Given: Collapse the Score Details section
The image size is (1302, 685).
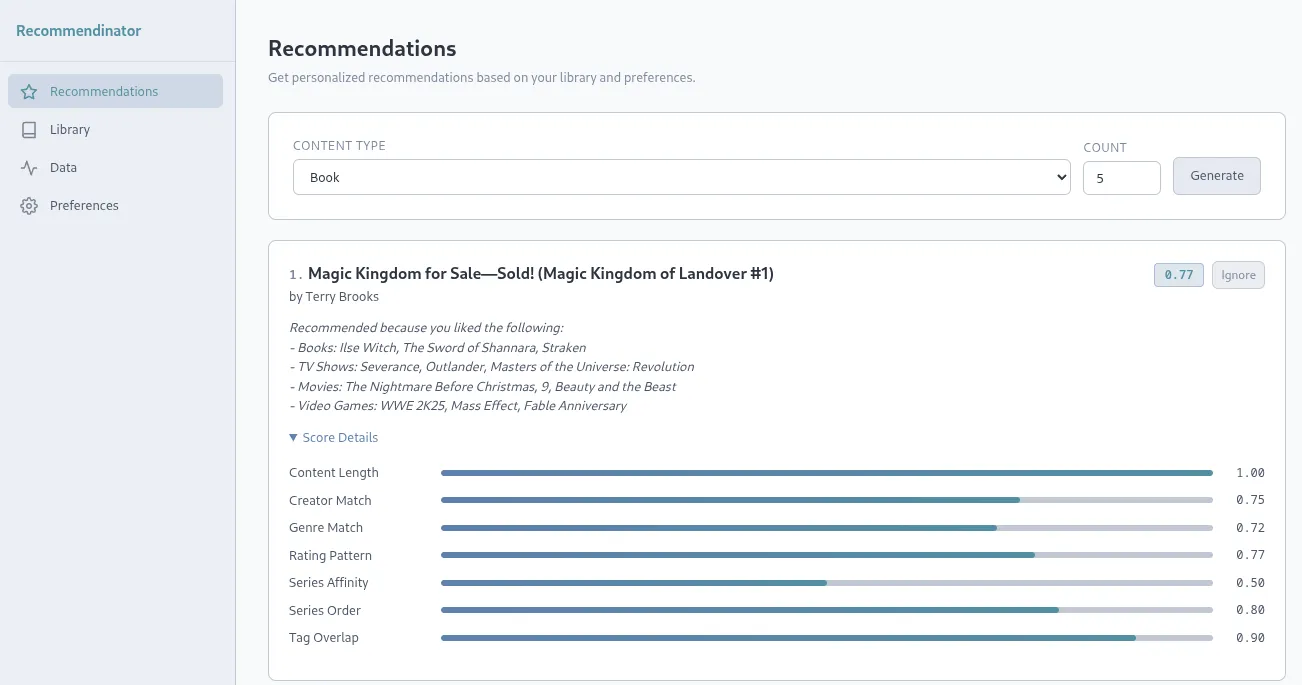Looking at the screenshot, I should coord(334,438).
